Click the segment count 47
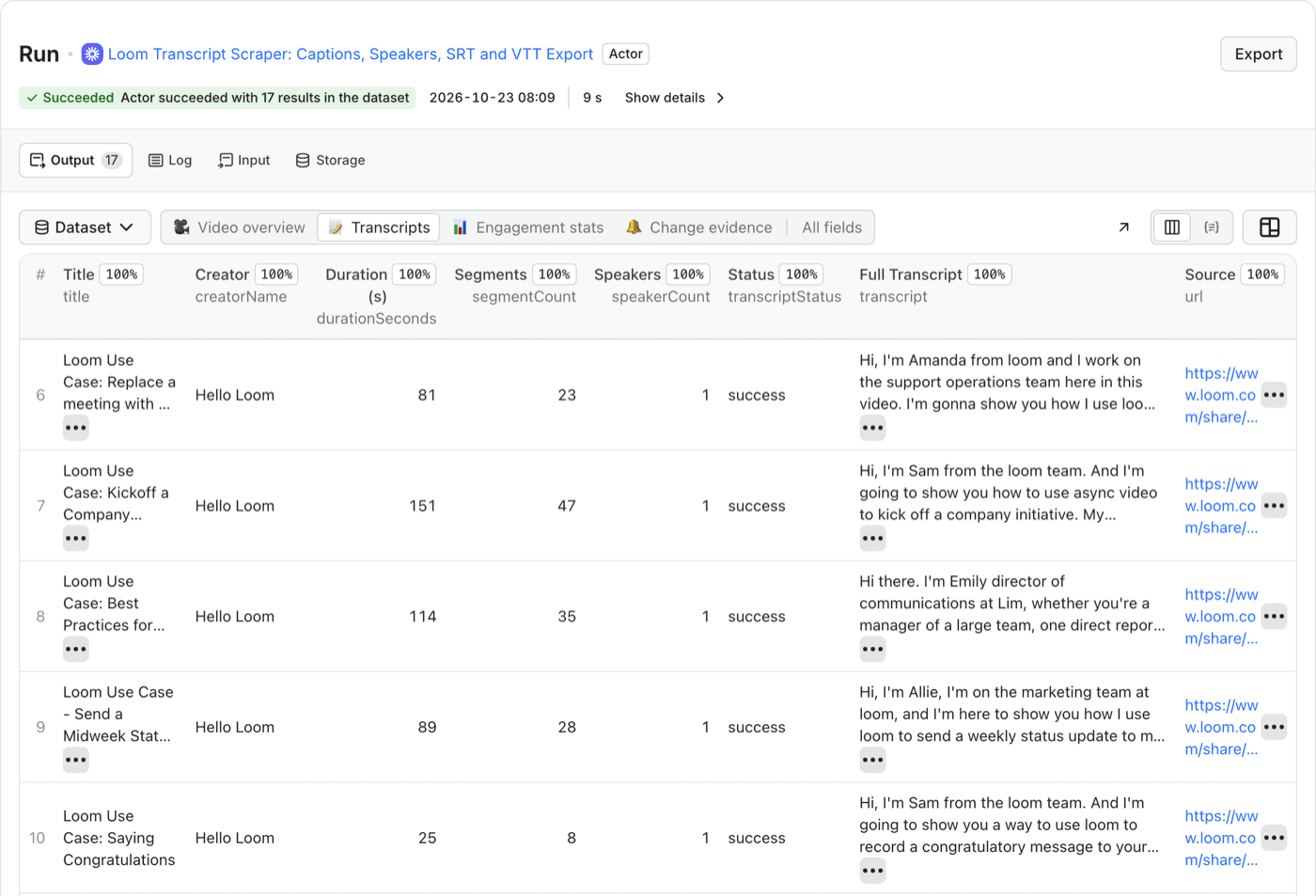The width and height of the screenshot is (1316, 896). [567, 506]
